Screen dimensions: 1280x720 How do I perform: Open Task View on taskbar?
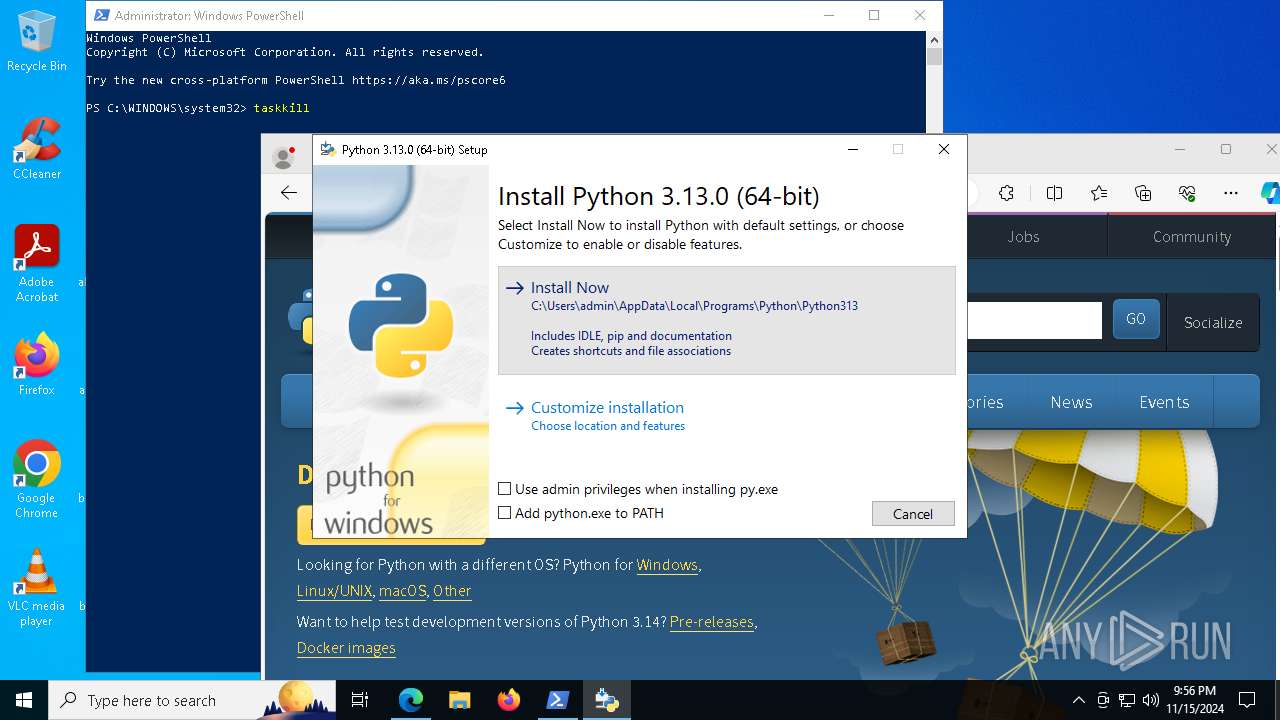pyautogui.click(x=360, y=700)
